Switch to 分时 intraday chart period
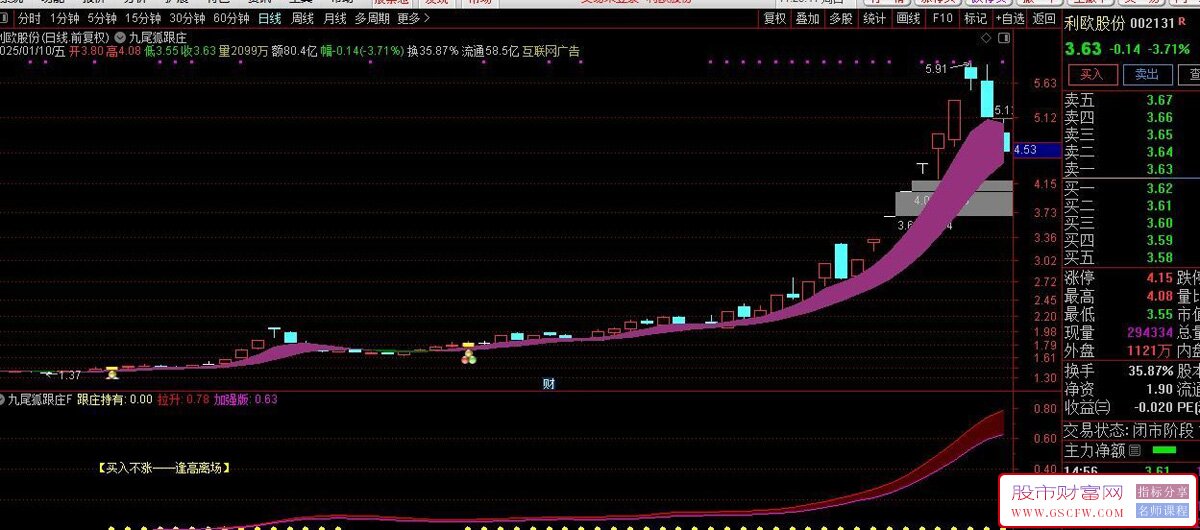 [30, 18]
